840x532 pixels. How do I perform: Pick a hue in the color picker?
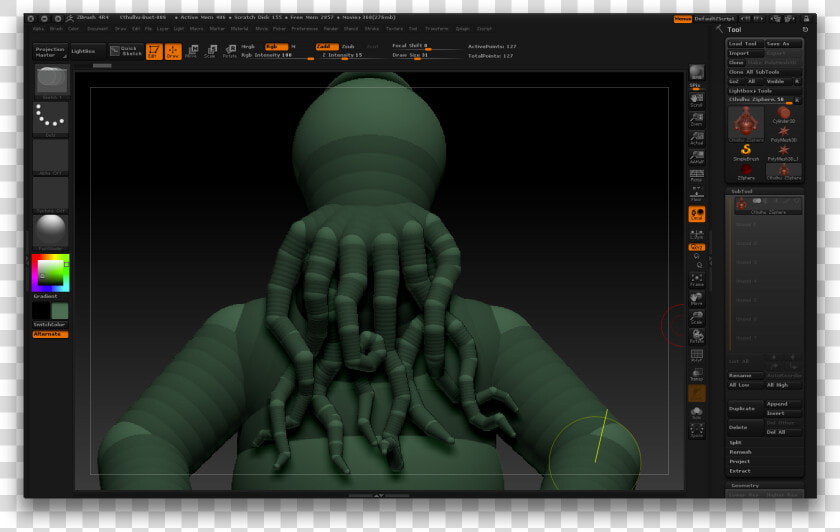50,273
